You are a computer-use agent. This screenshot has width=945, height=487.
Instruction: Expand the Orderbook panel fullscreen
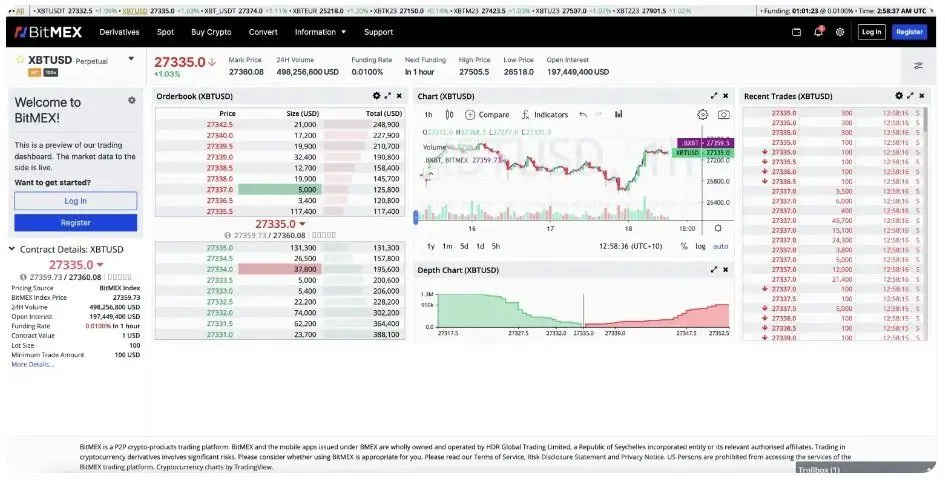pyautogui.click(x=388, y=96)
